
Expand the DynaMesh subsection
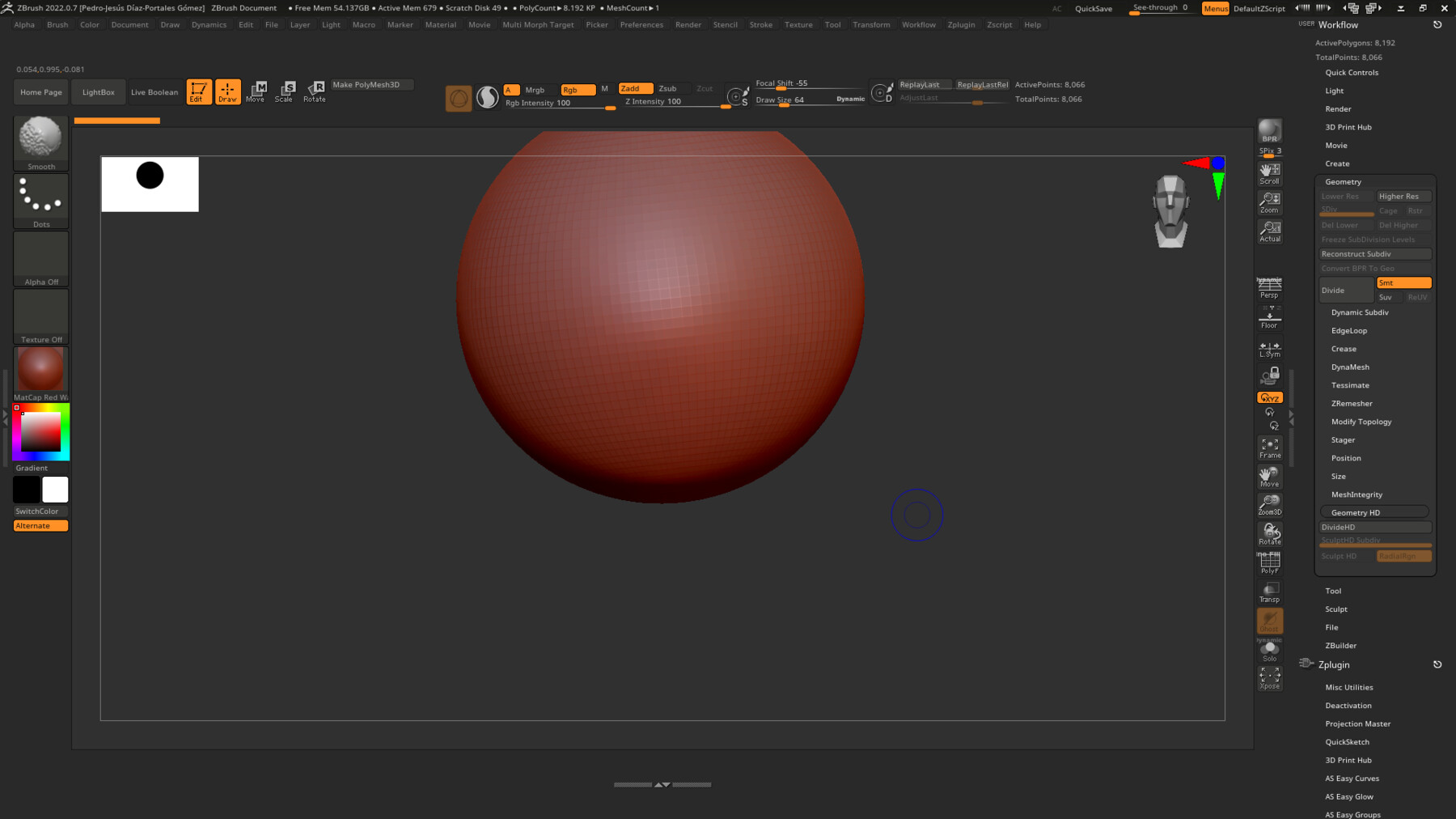pyautogui.click(x=1349, y=367)
